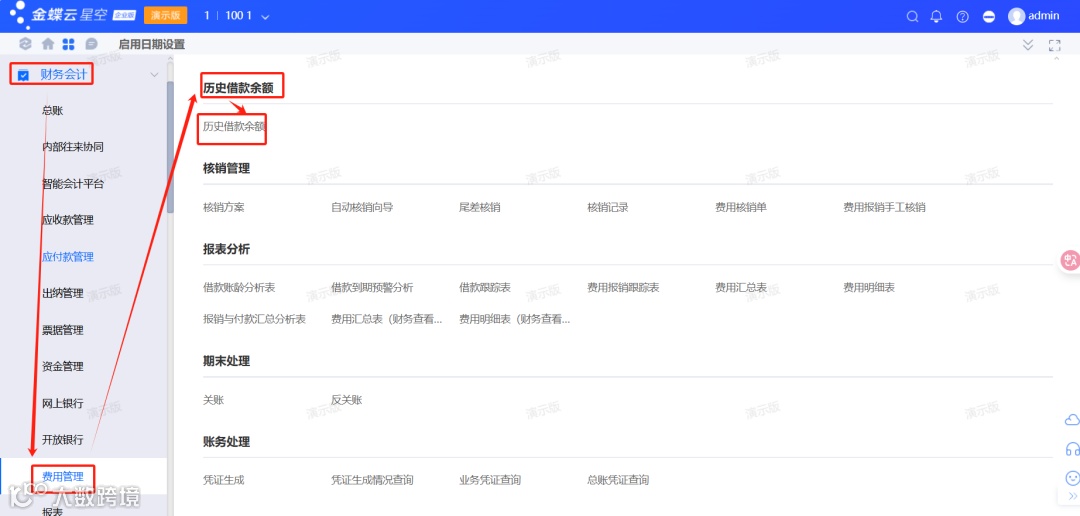Open 总账凭证查询 link
This screenshot has width=1080, height=516.
coord(618,479)
